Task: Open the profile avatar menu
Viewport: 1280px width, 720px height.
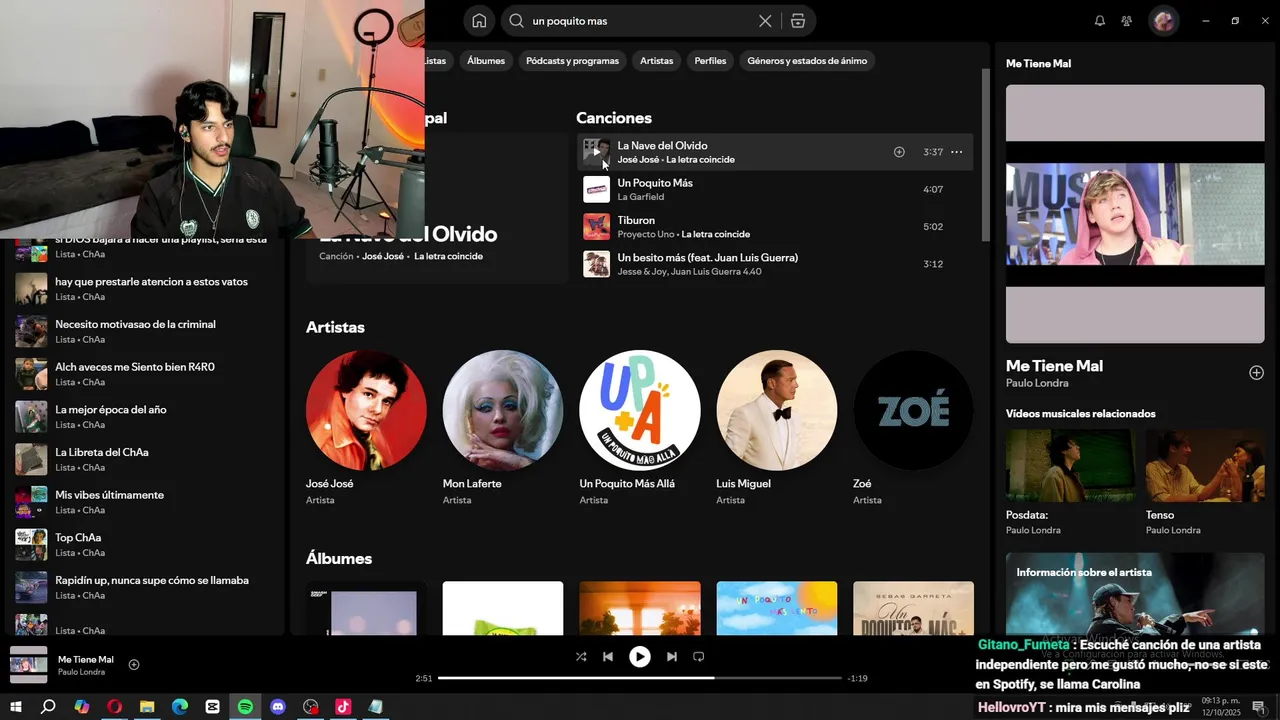Action: 1164,21
